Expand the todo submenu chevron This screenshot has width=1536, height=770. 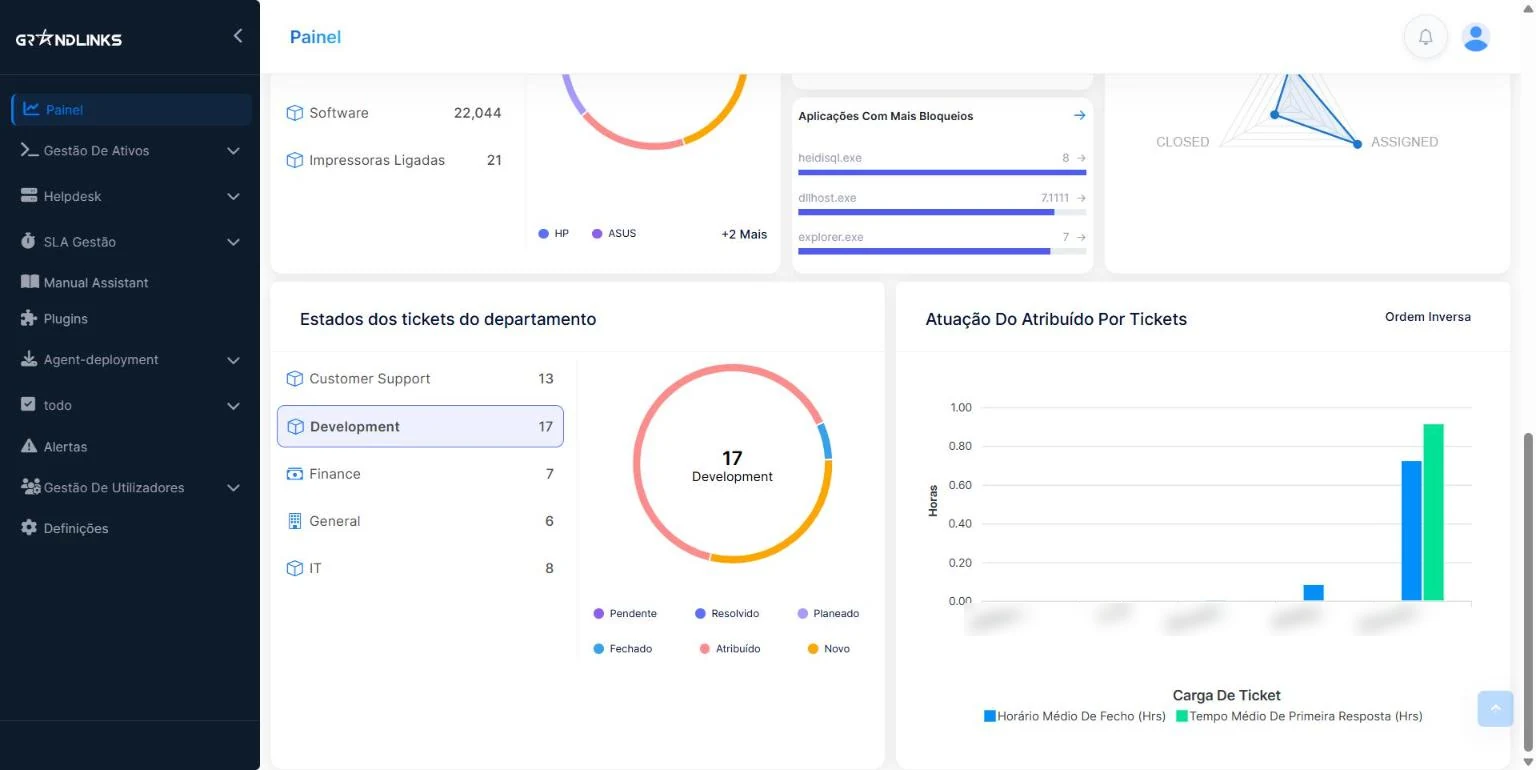click(x=233, y=406)
